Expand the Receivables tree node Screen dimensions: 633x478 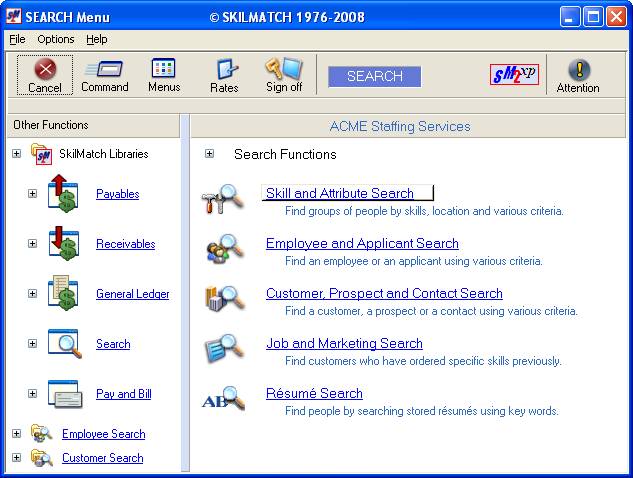[x=32, y=243]
